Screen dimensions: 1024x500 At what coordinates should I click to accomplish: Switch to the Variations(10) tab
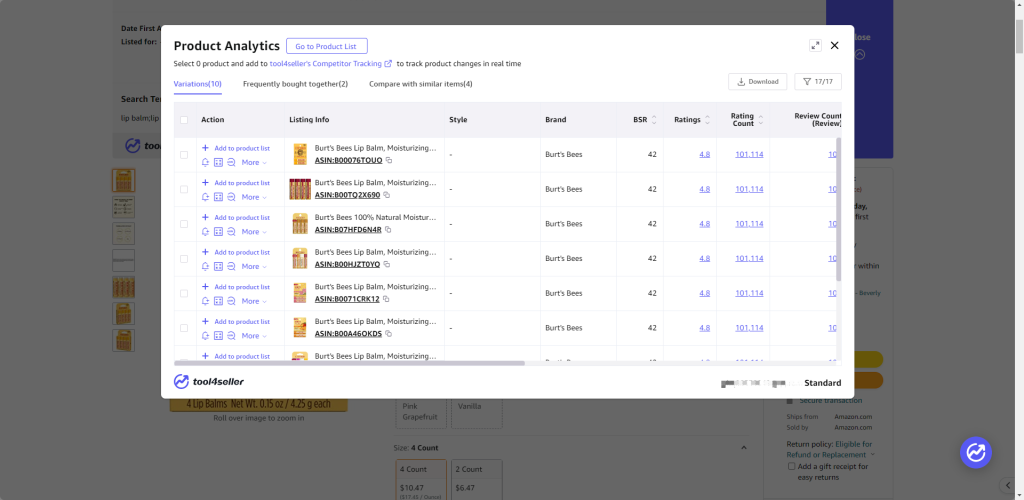click(197, 84)
